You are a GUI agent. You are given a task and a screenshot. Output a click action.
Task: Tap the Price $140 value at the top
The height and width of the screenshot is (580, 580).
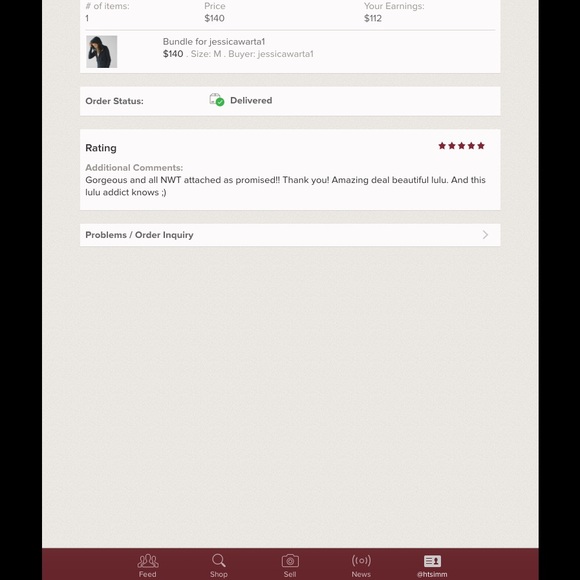click(x=215, y=18)
